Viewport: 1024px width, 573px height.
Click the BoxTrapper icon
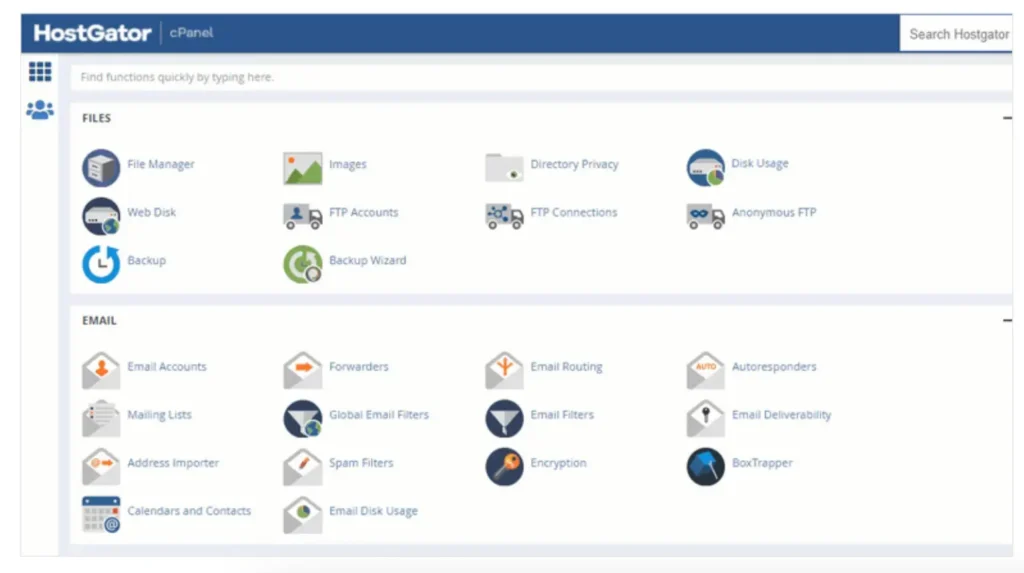[705, 467]
